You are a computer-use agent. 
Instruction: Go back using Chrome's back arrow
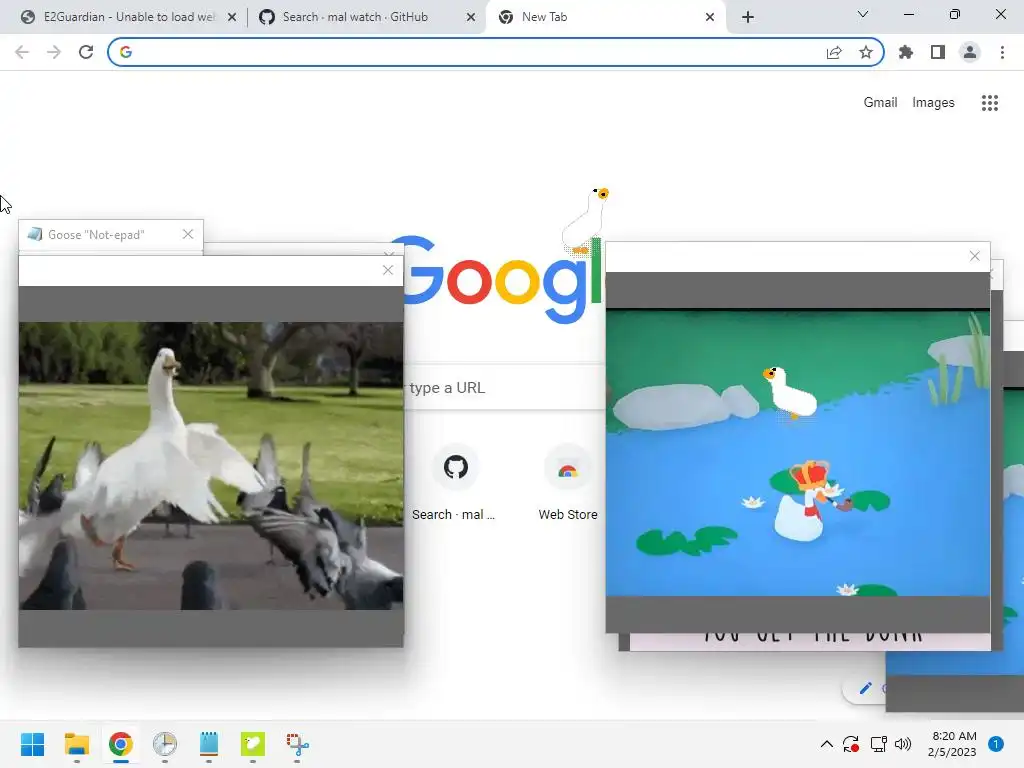click(22, 52)
